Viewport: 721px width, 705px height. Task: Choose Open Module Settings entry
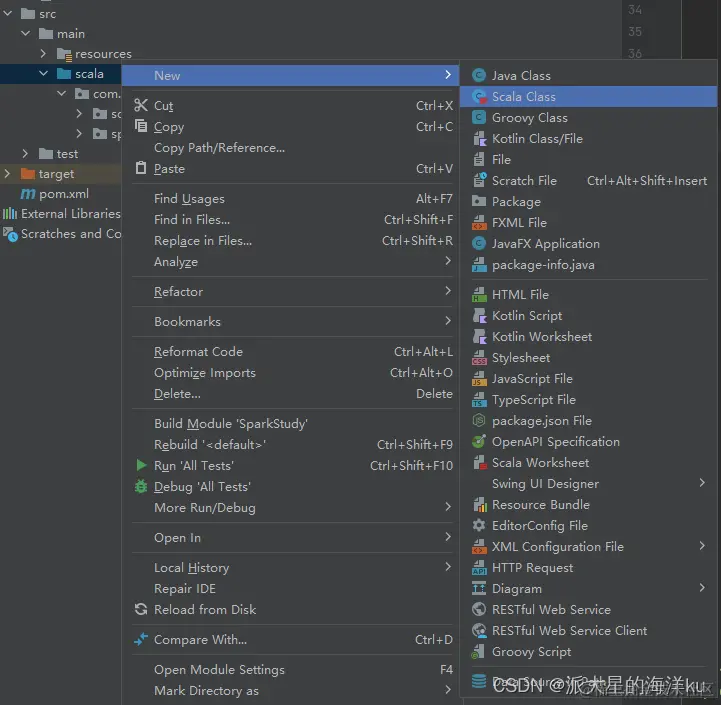pos(292,670)
